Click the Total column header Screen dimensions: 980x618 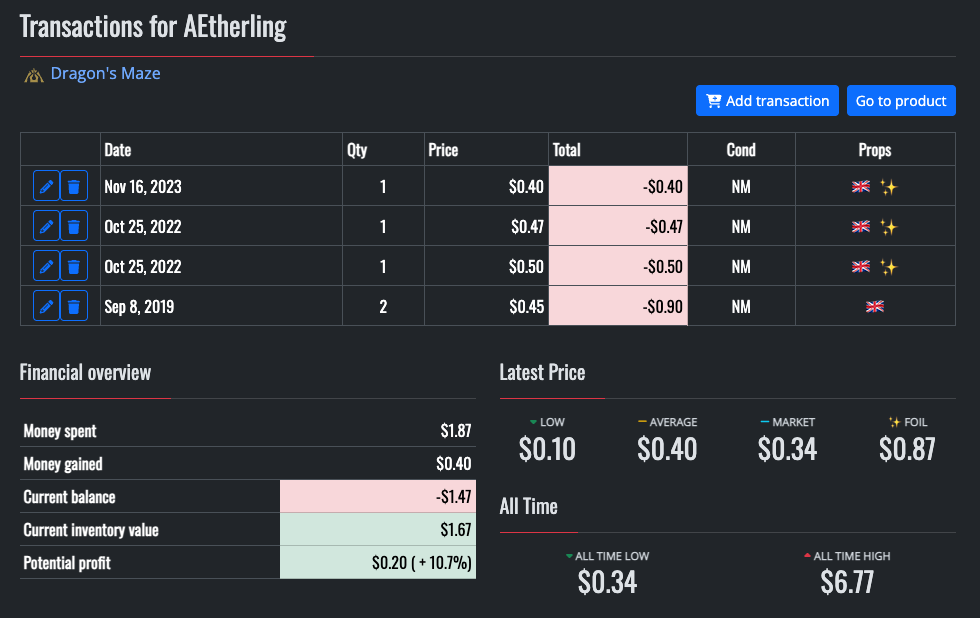coord(566,150)
